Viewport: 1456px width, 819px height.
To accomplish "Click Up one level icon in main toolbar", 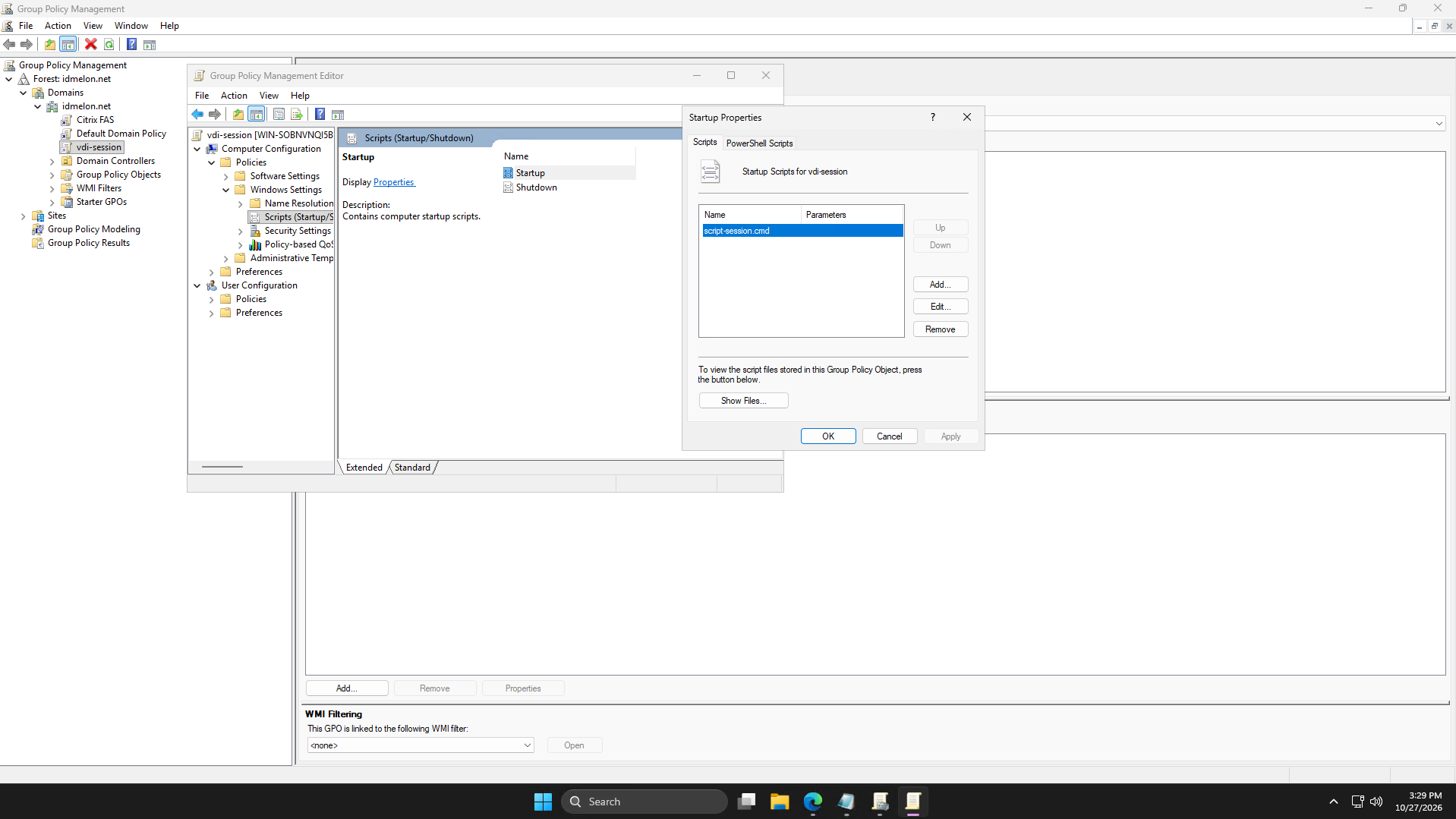I will coord(50,45).
